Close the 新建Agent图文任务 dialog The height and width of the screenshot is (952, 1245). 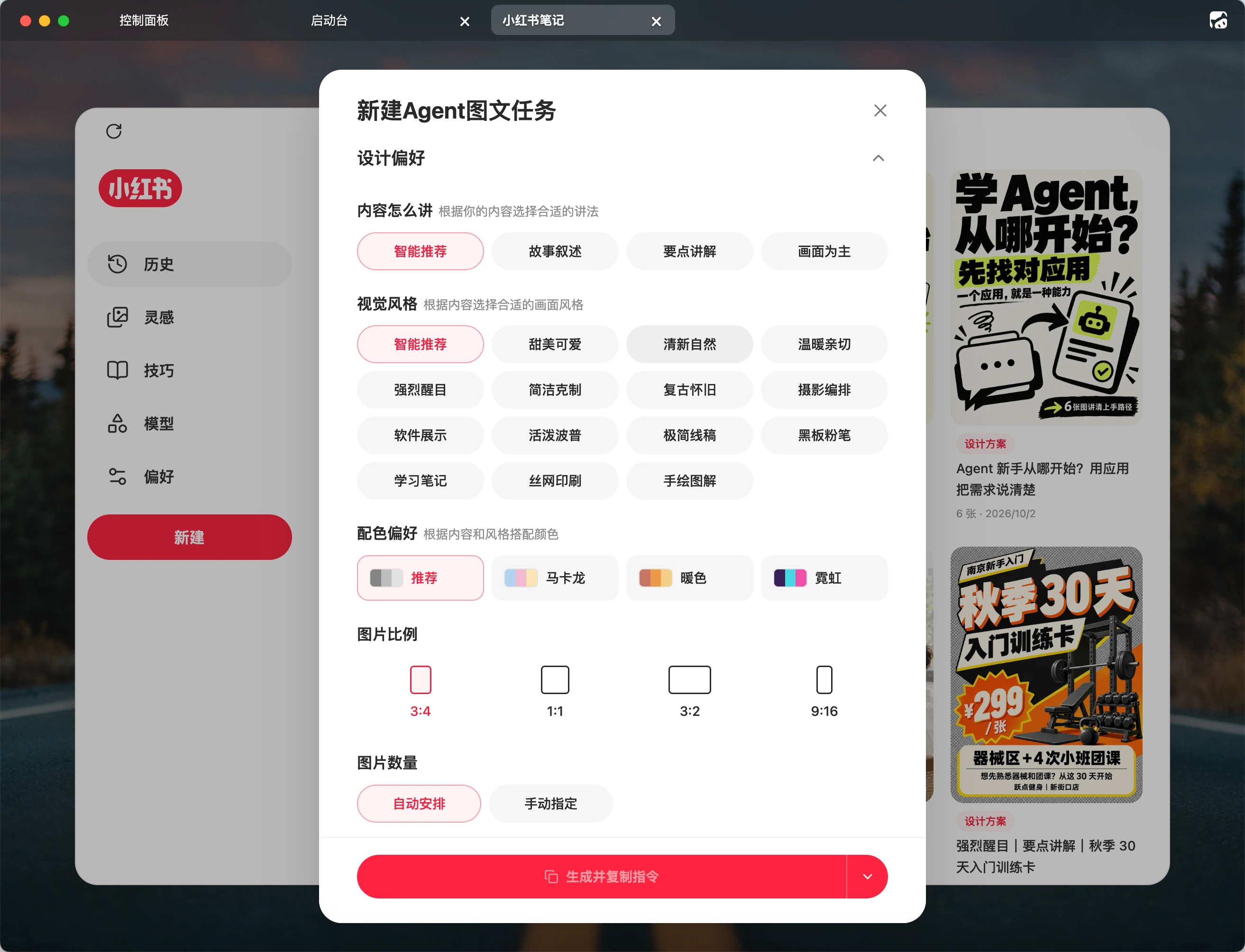[880, 110]
